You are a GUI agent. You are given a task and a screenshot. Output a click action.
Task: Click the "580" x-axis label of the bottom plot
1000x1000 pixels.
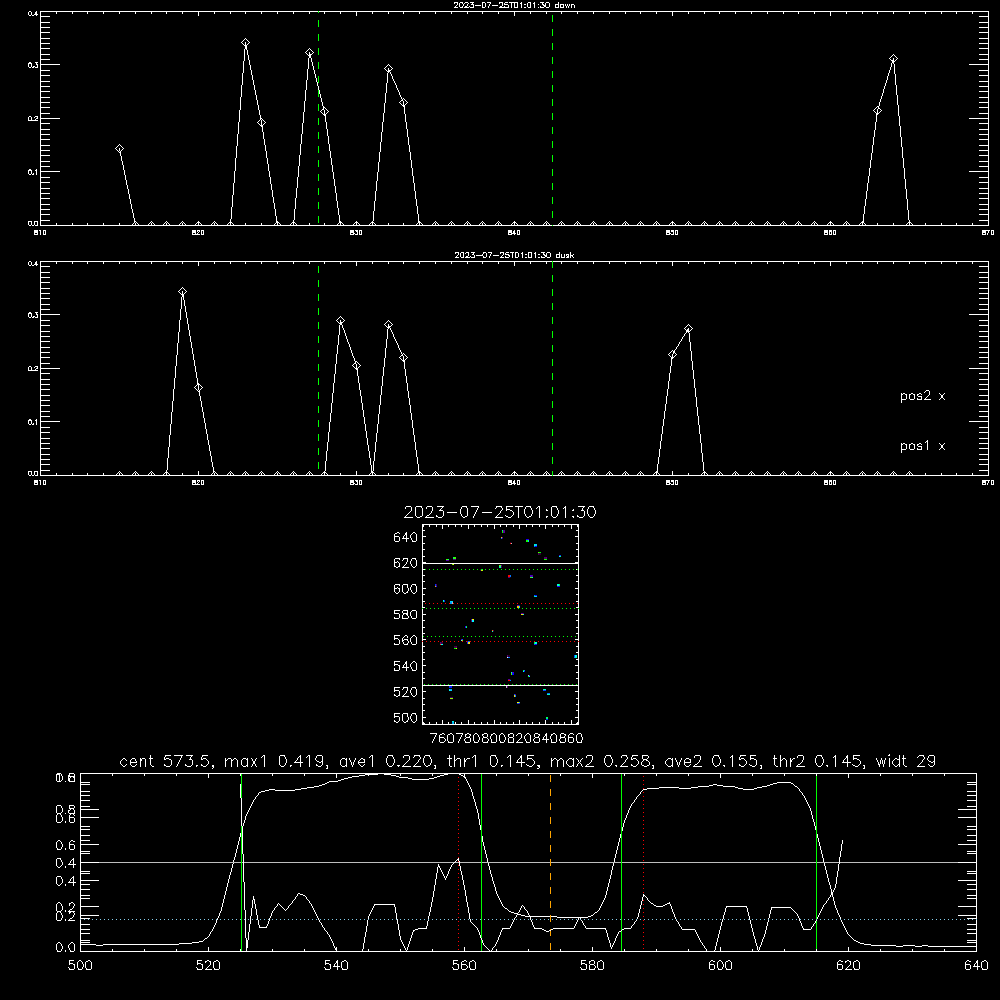point(592,966)
